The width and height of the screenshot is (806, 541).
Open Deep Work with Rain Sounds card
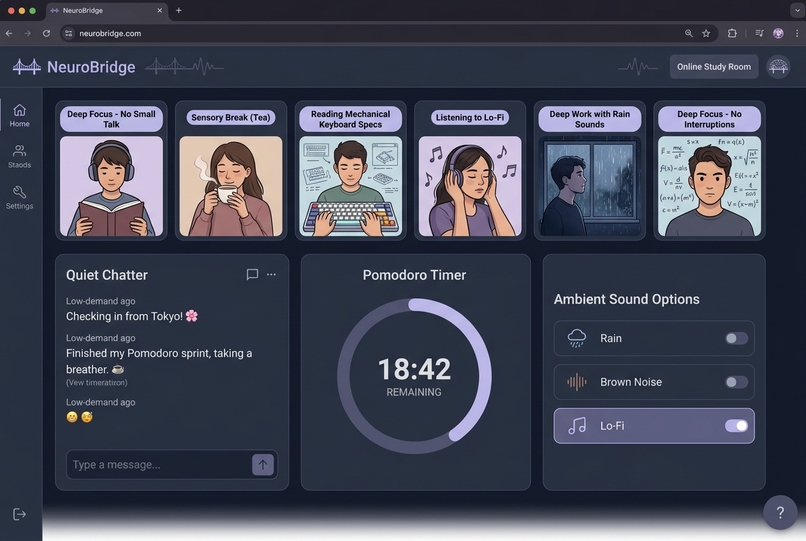pyautogui.click(x=590, y=171)
